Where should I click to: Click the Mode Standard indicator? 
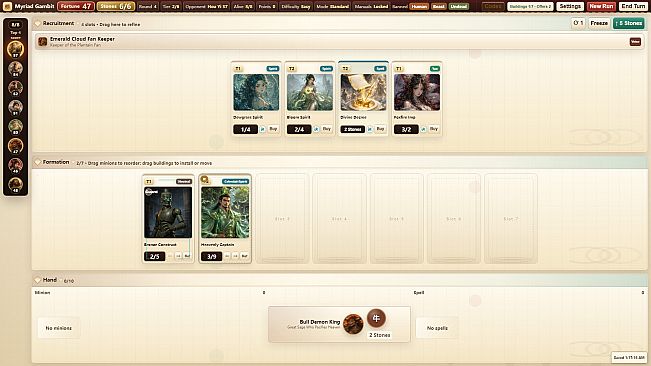tap(333, 7)
